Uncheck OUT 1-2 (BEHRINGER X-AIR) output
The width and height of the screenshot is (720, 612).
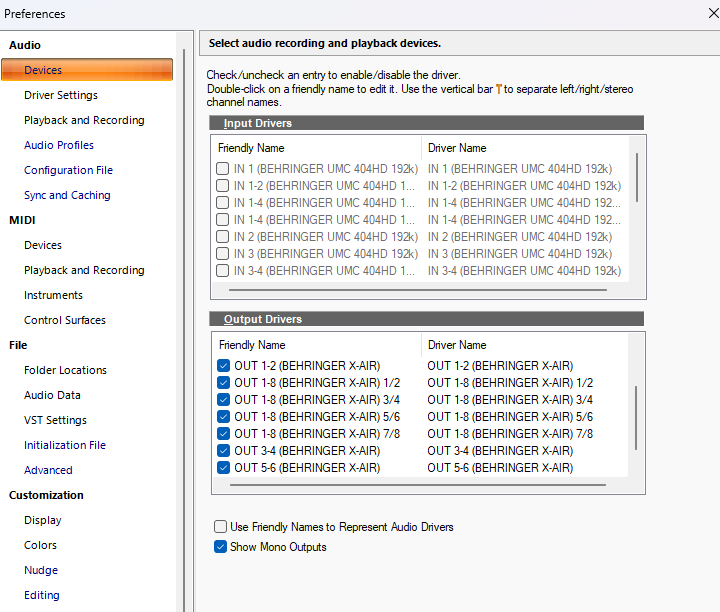[224, 365]
